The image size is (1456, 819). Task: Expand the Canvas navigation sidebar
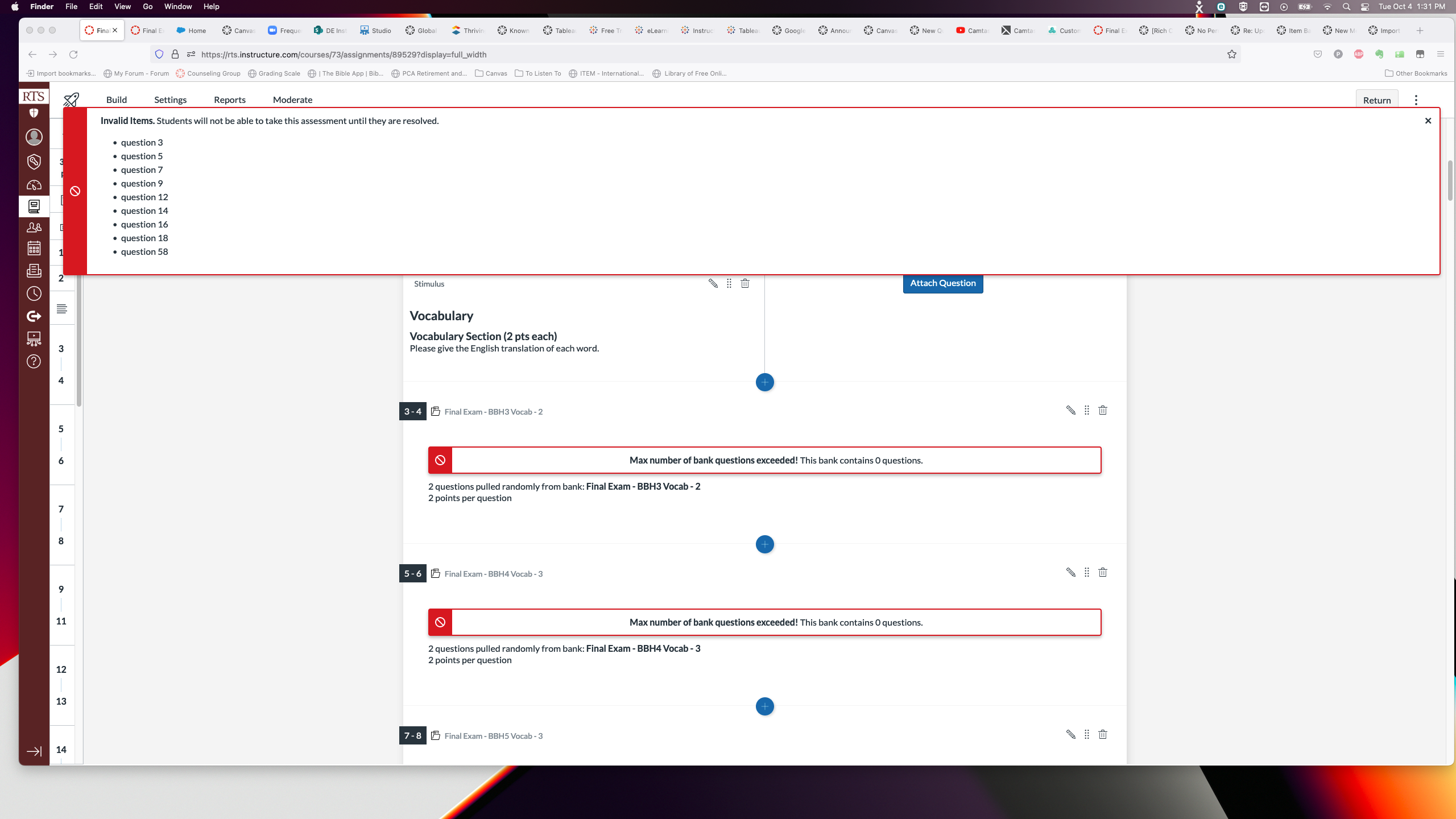click(x=34, y=751)
